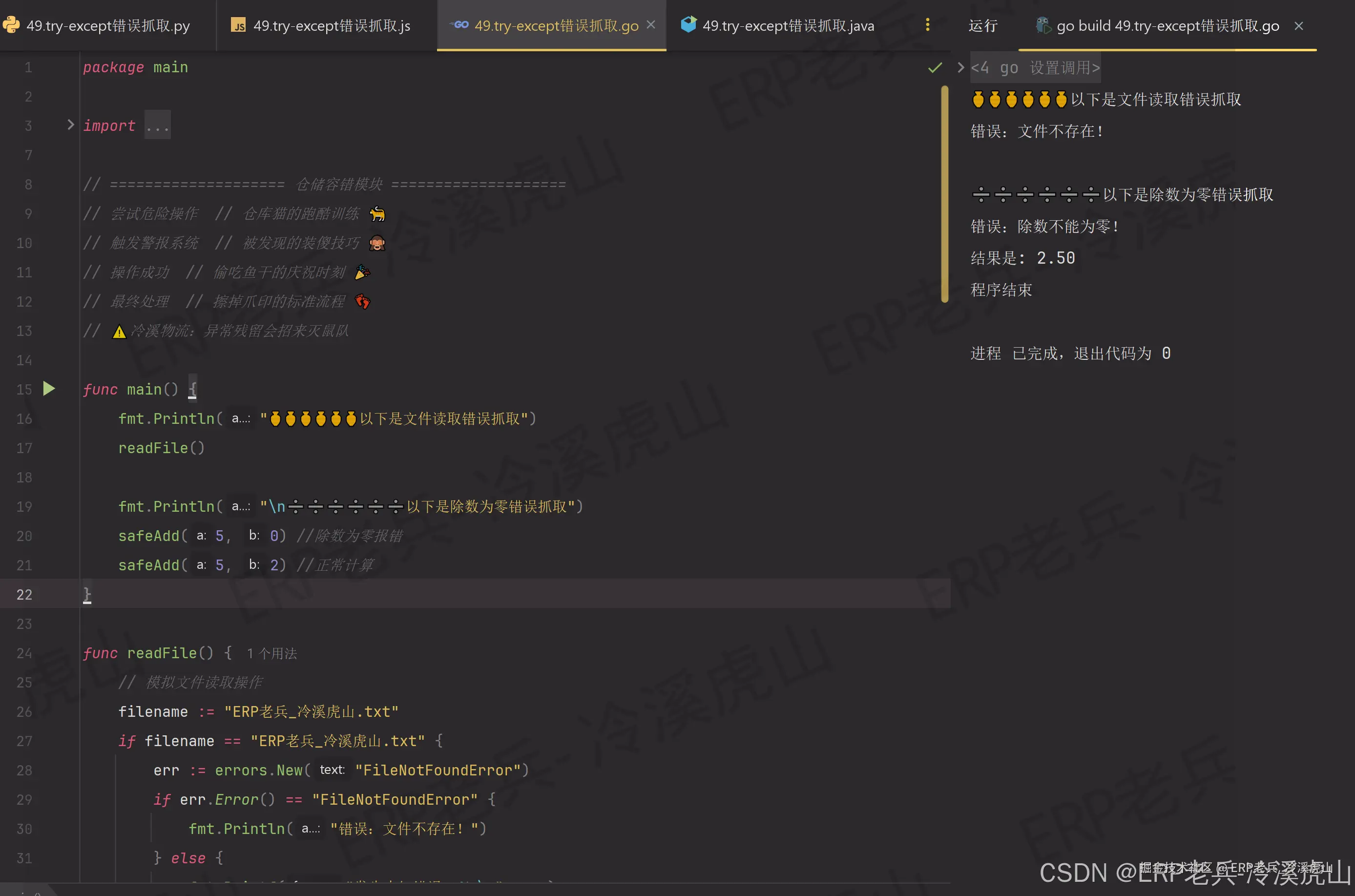The width and height of the screenshot is (1355, 896).
Task: Click the JS icon on the .js file tab
Action: [238, 25]
